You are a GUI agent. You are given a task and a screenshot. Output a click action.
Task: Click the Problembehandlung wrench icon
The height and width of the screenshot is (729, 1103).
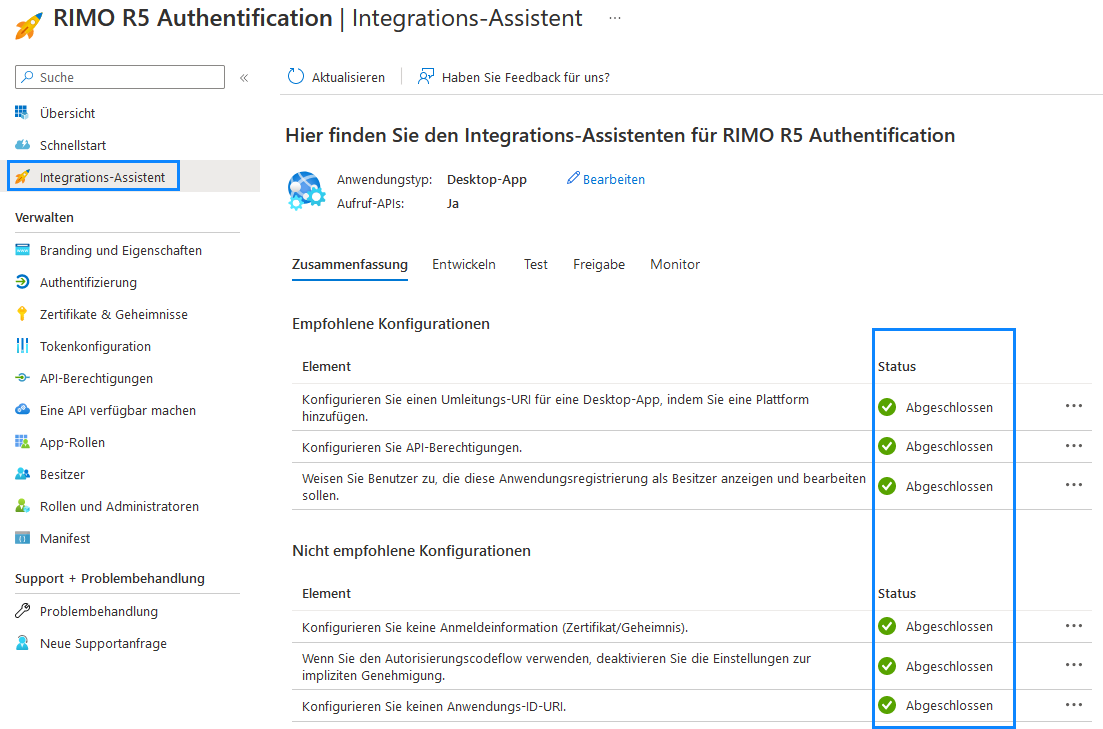23,611
